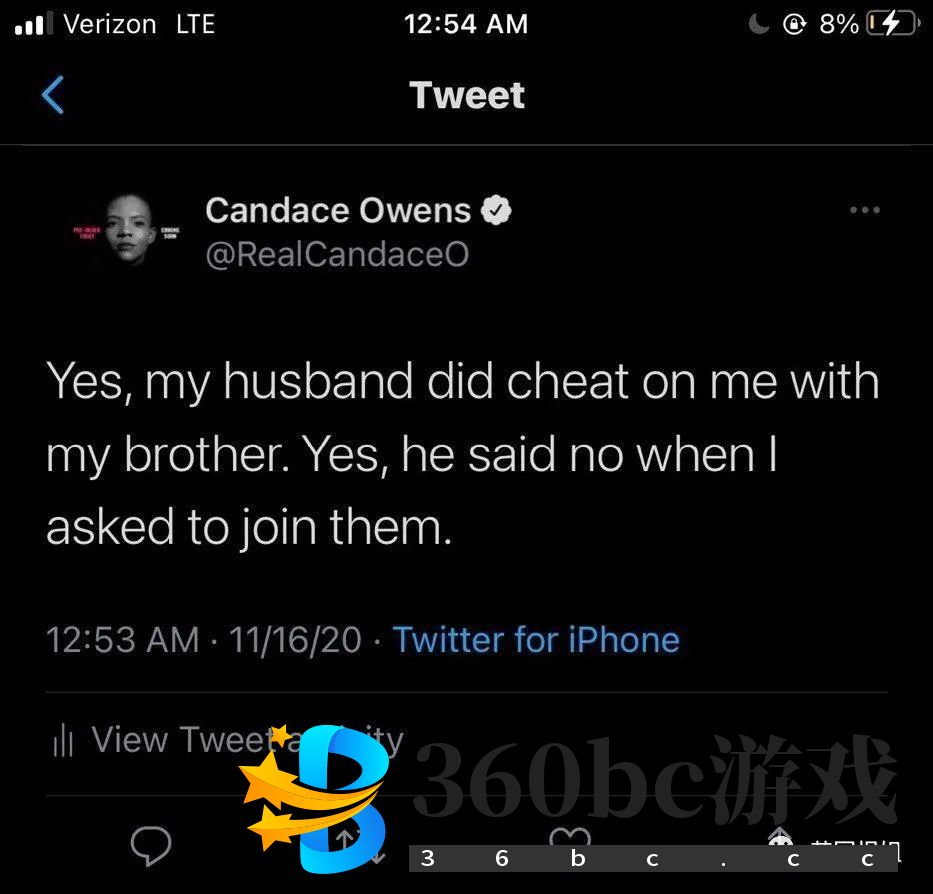Tap the 12:53 AM tweet timestamp
The width and height of the screenshot is (933, 894).
click(123, 640)
